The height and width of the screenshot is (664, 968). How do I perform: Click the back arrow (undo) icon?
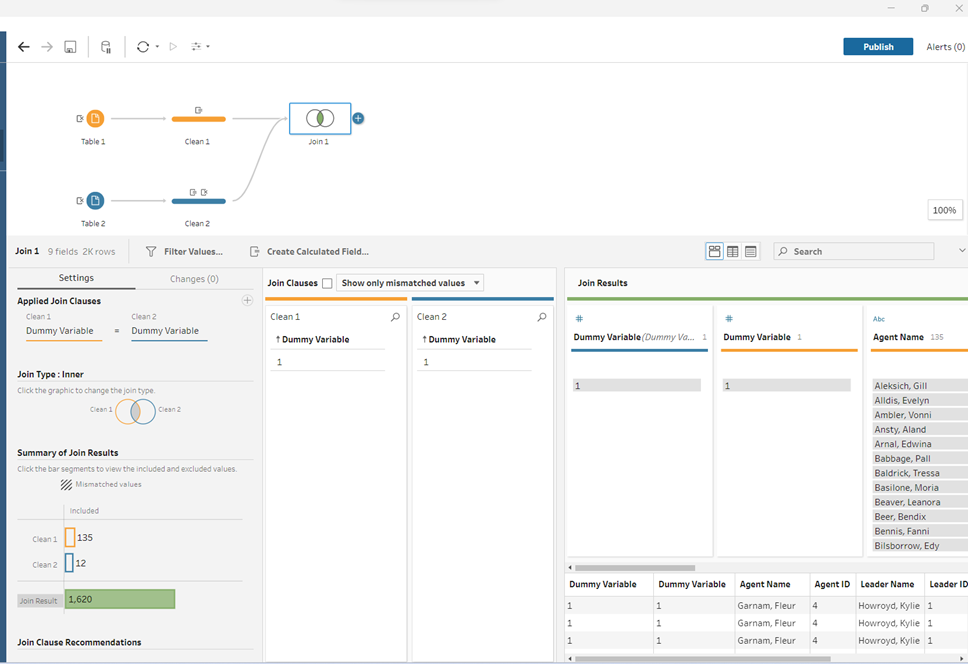pos(23,47)
